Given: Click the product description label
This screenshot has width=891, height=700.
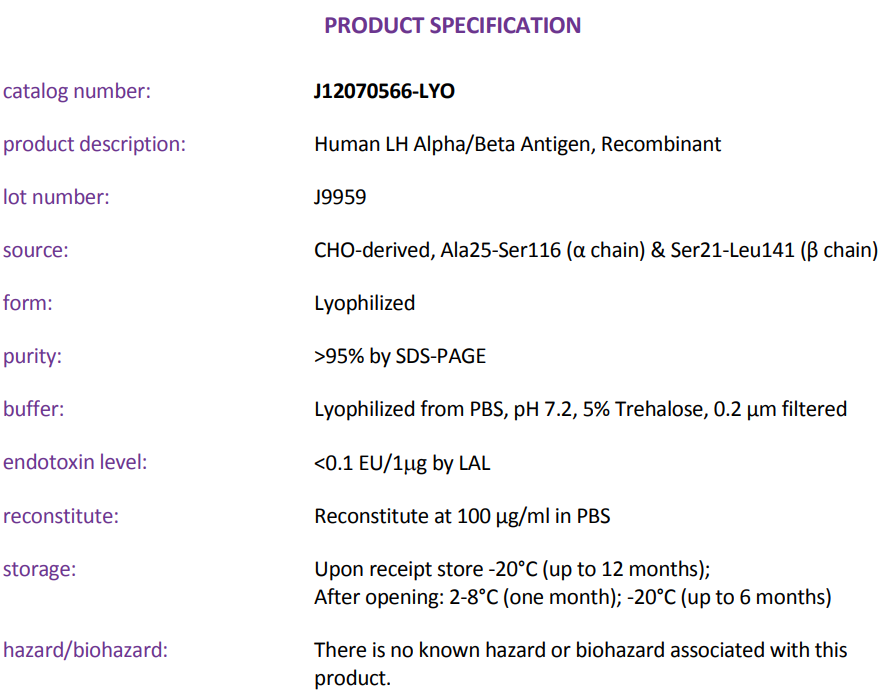Looking at the screenshot, I should tap(94, 144).
